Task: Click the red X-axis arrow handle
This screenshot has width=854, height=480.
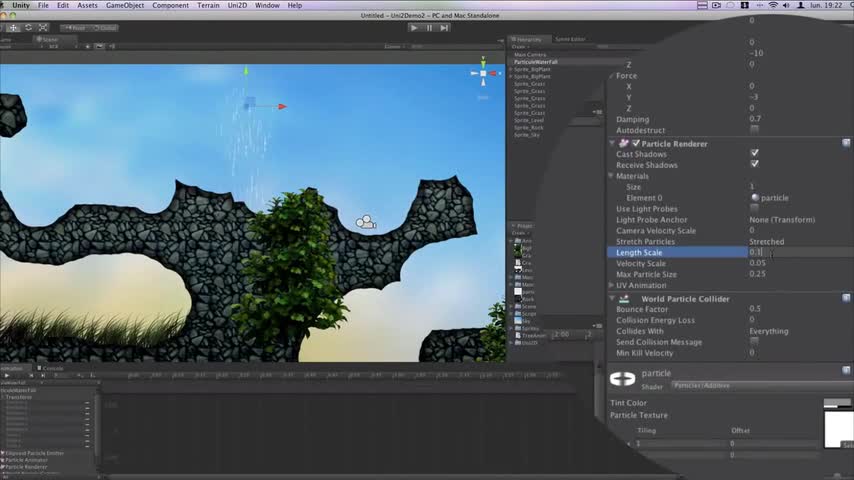Action: [x=282, y=107]
